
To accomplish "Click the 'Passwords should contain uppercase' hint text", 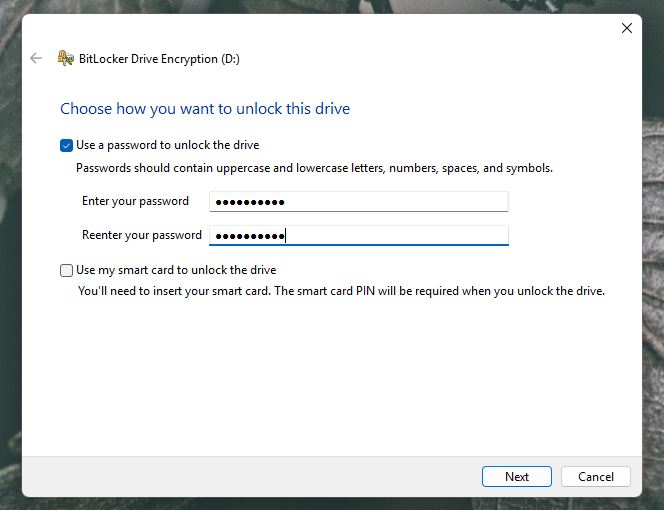I will [314, 168].
